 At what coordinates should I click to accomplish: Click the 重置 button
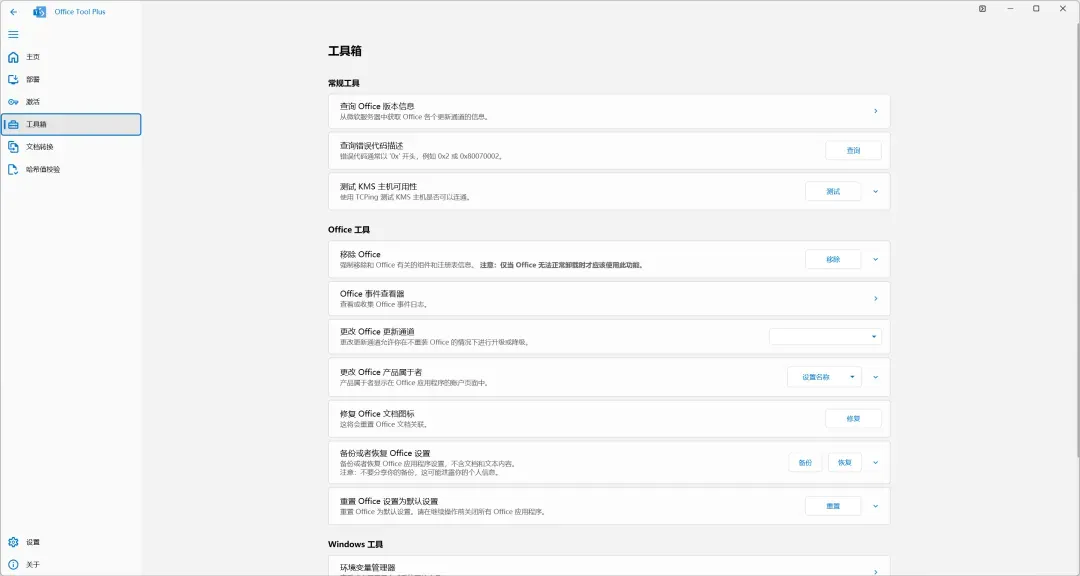coord(833,506)
